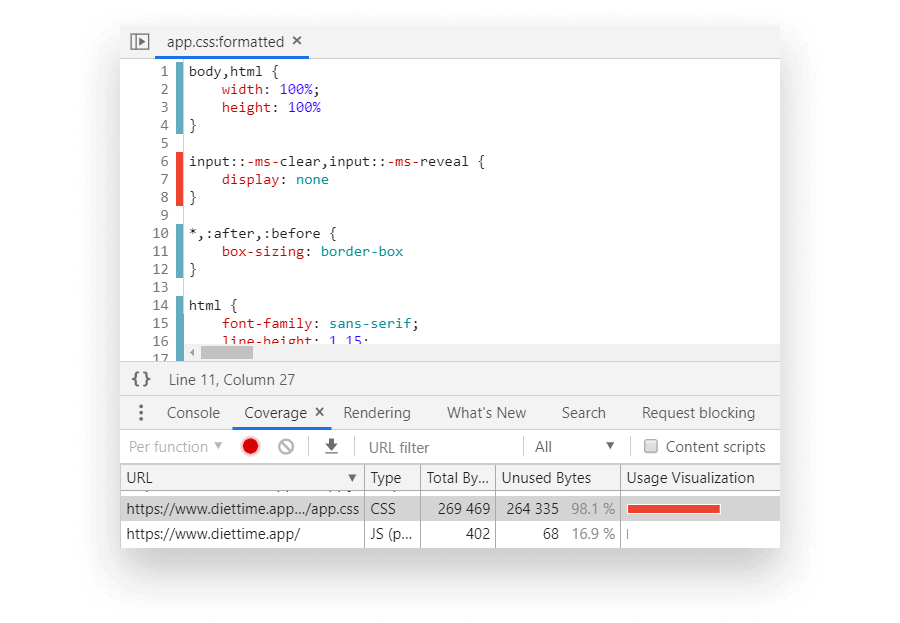Click the red record coverage button

[x=250, y=446]
